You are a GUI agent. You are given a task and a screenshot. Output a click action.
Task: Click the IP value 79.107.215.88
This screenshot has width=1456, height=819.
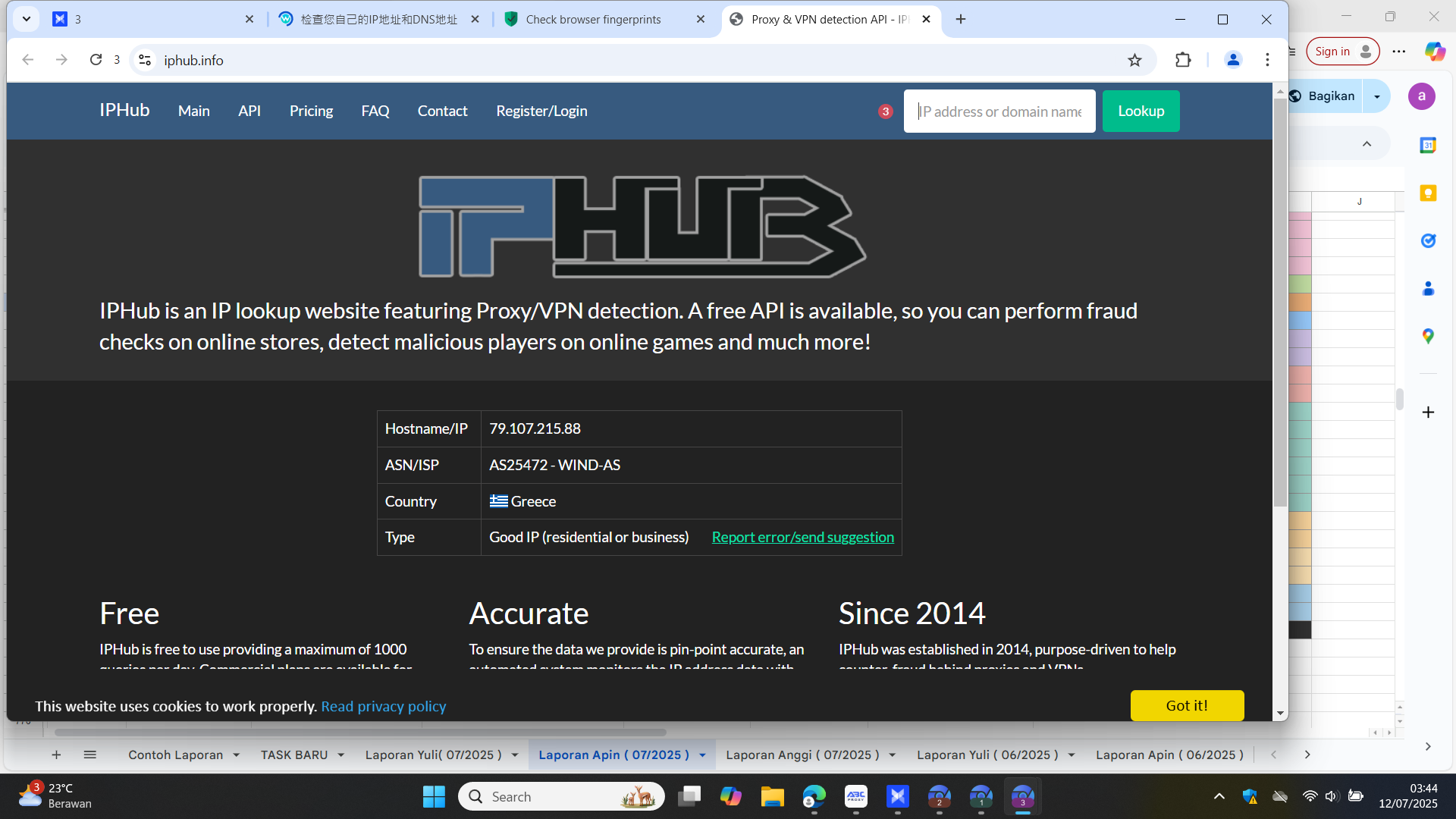pyautogui.click(x=535, y=429)
